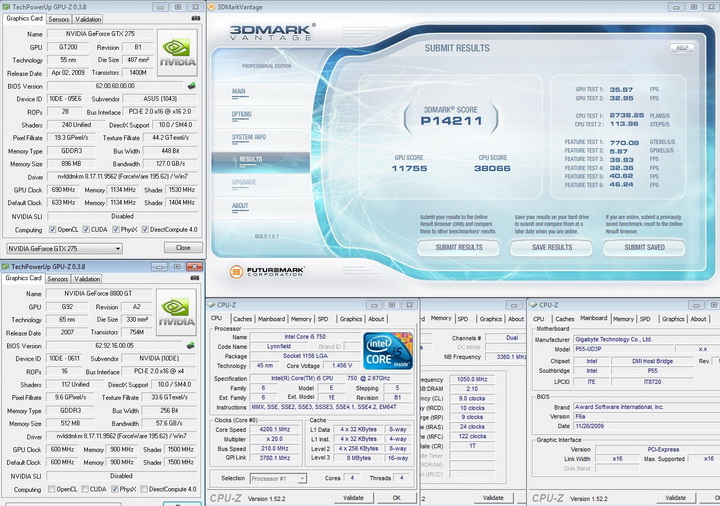Screen dimensions: 720x506
Task: Click the P14211 3DMark score
Action: click(451, 121)
